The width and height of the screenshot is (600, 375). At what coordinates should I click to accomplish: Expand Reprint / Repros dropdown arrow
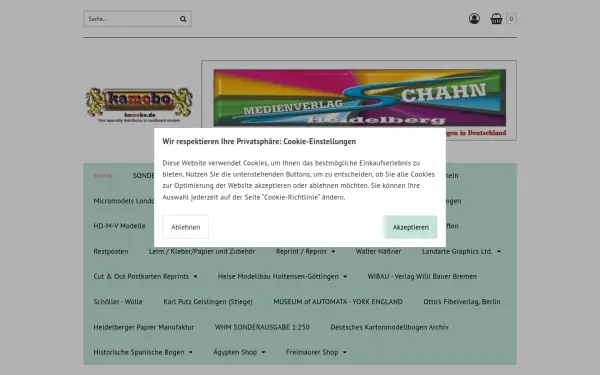pos(333,252)
